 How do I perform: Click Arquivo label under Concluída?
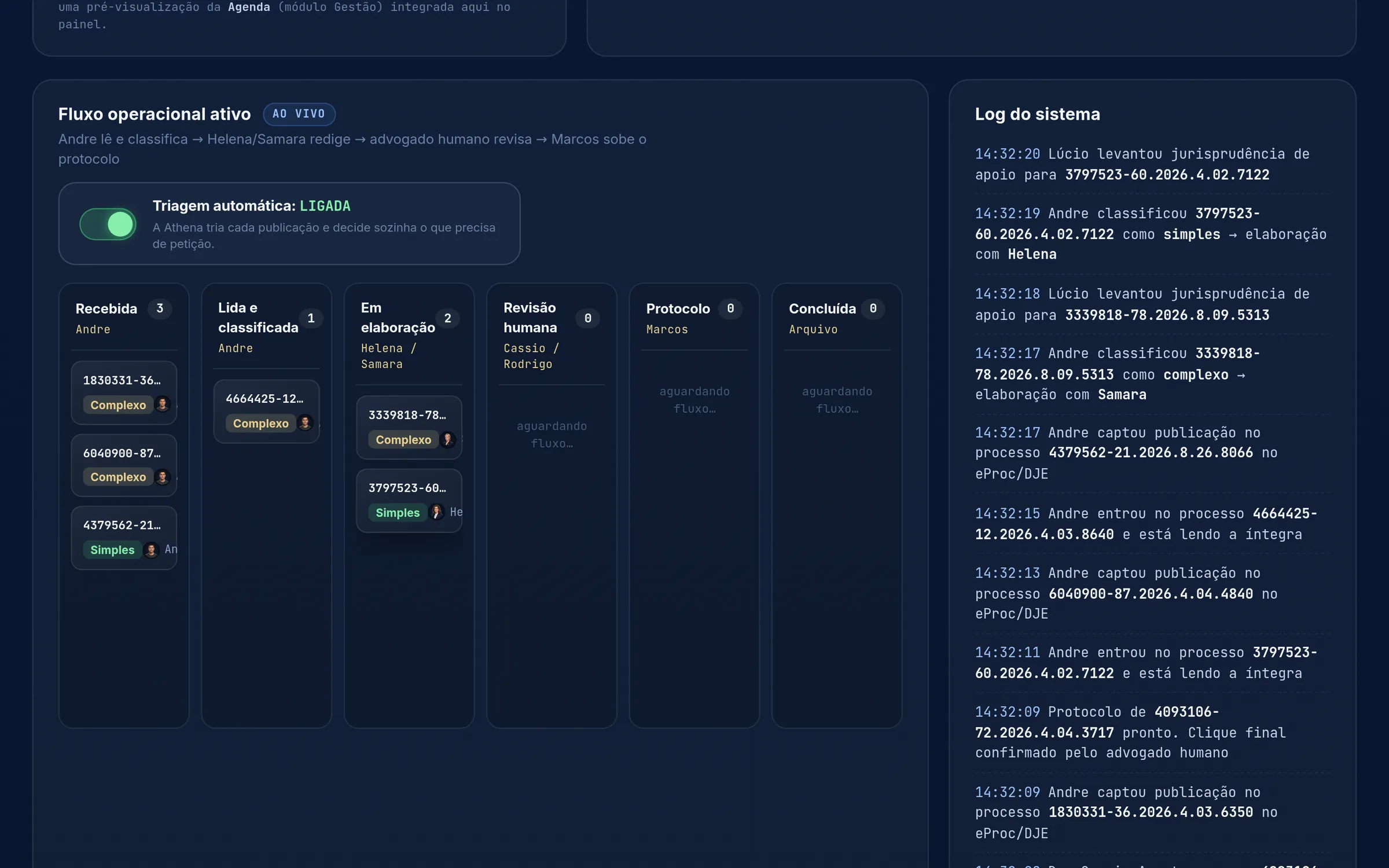click(x=813, y=329)
